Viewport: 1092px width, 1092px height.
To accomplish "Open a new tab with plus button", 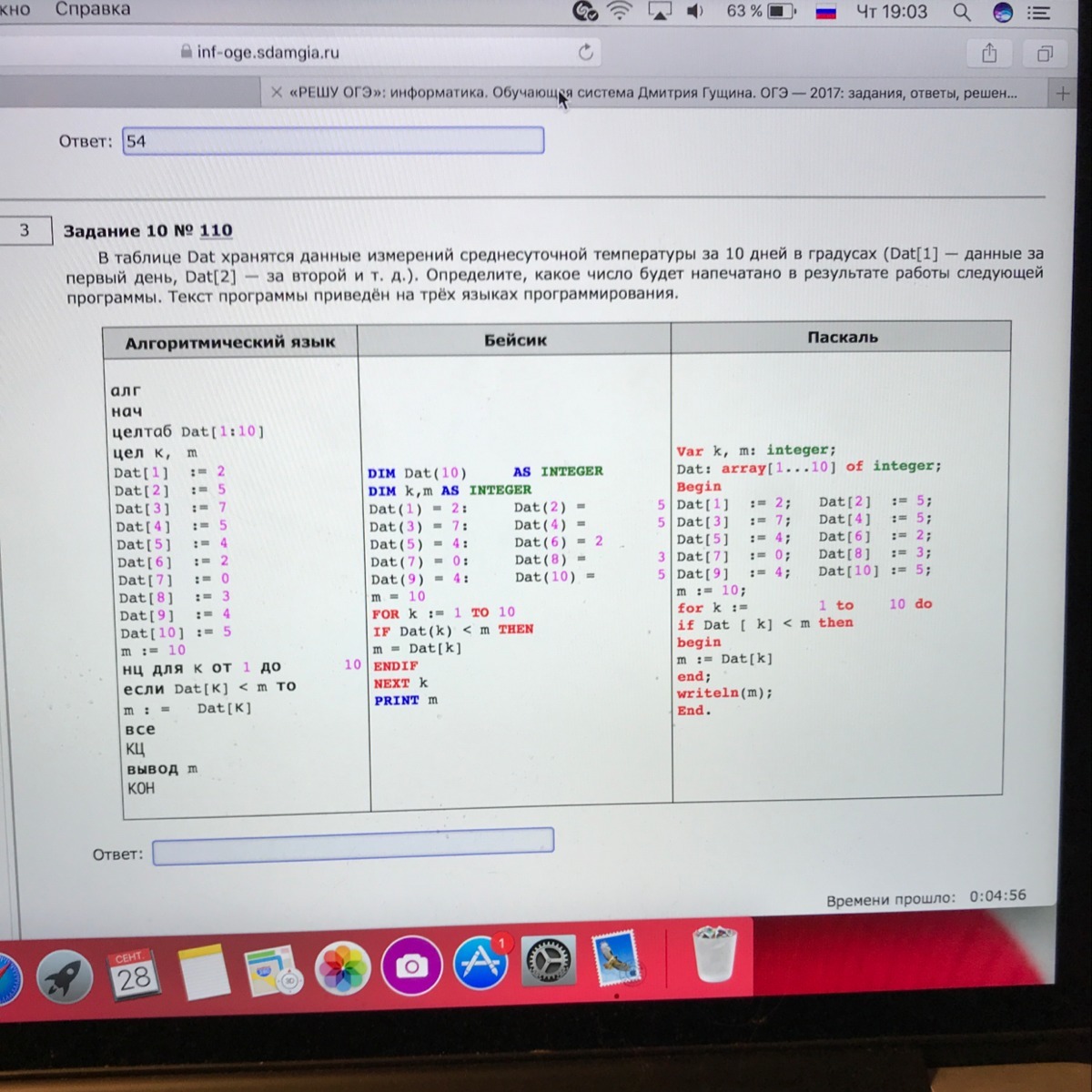I will (x=1061, y=93).
